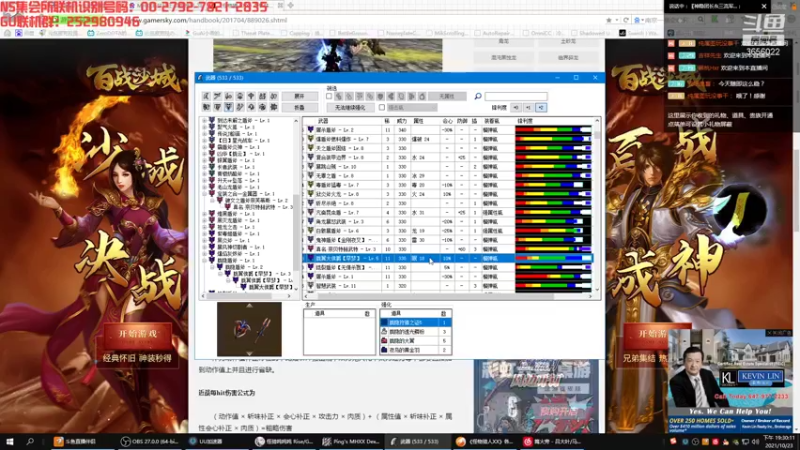Click the magnifier search icon in weapon window
800x450 pixels.
[x=478, y=96]
